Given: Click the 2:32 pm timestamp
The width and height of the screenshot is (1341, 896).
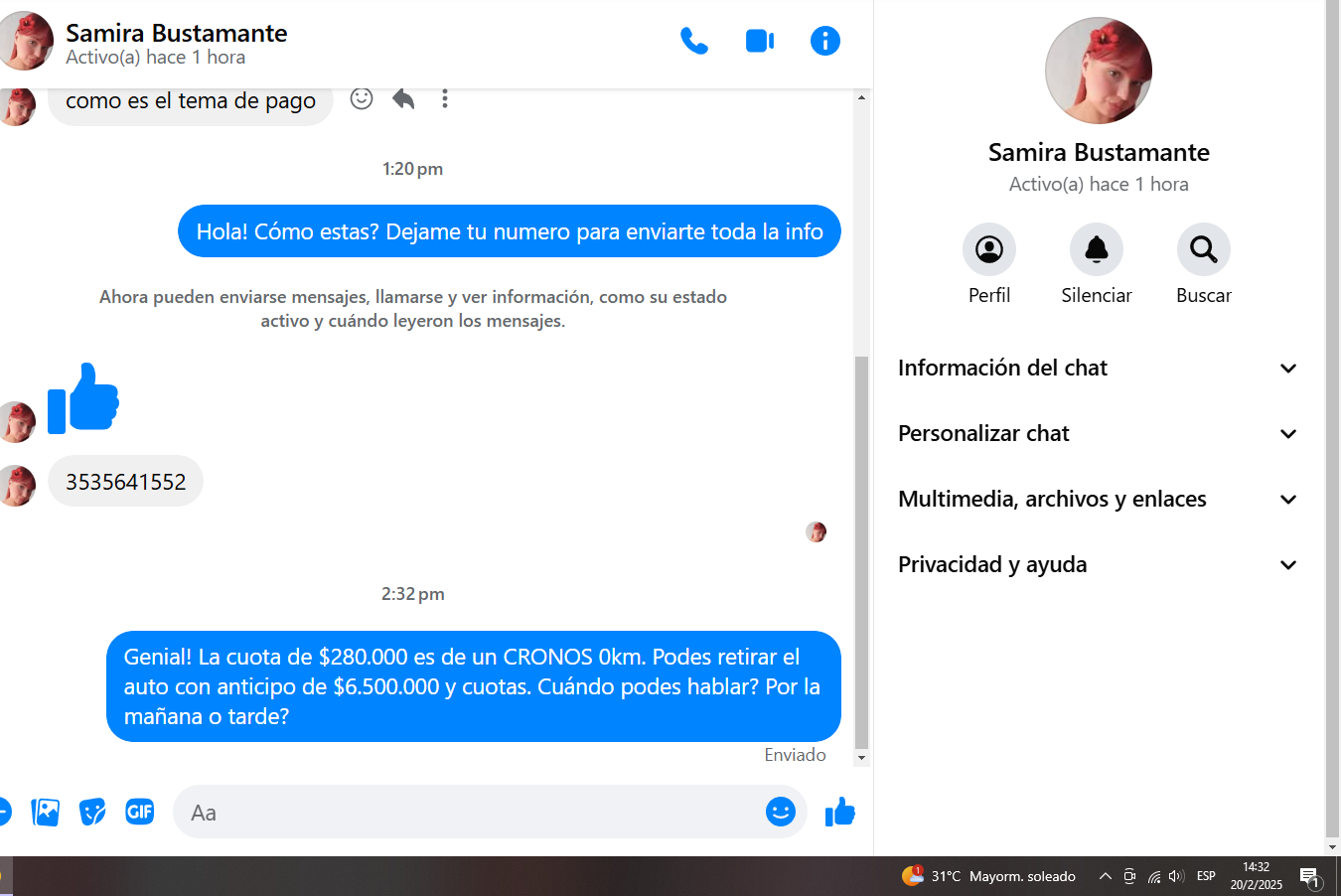Looking at the screenshot, I should click(x=413, y=594).
